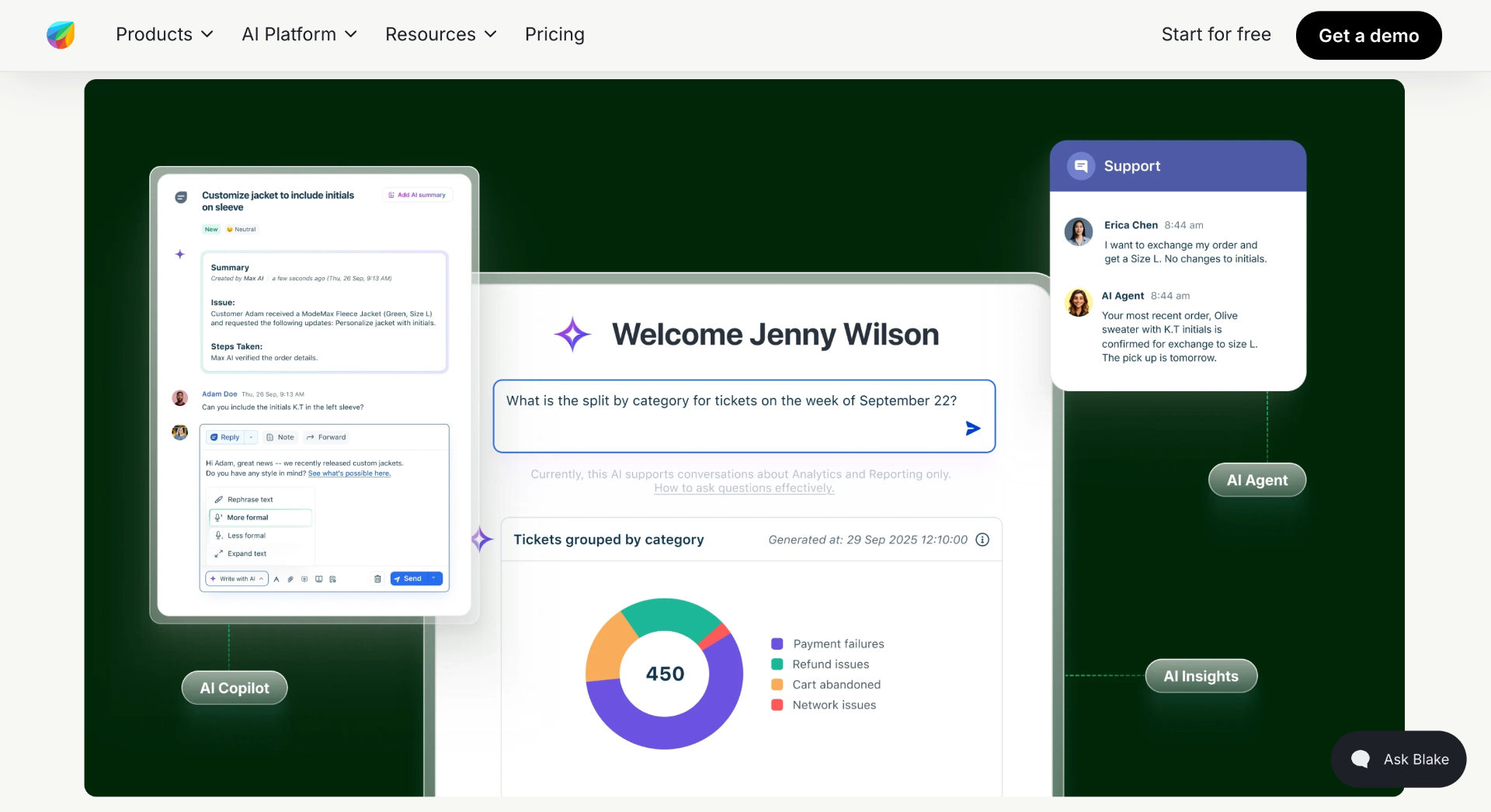This screenshot has height=812, width=1491.
Task: Click the Support chat bubble icon
Action: click(1080, 166)
